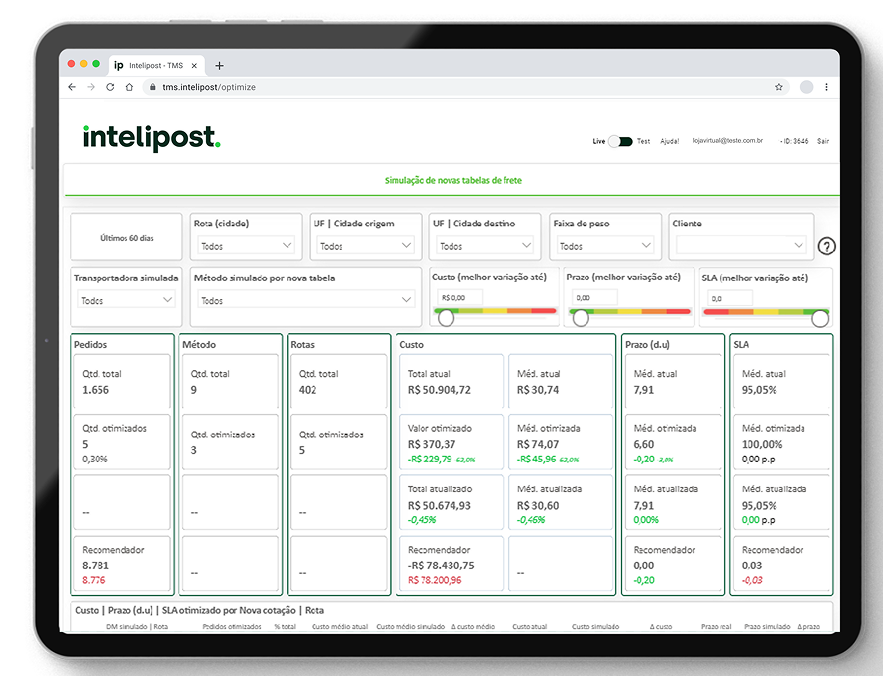The width and height of the screenshot is (883, 676).
Task: Go forward in the browser
Action: (x=91, y=87)
